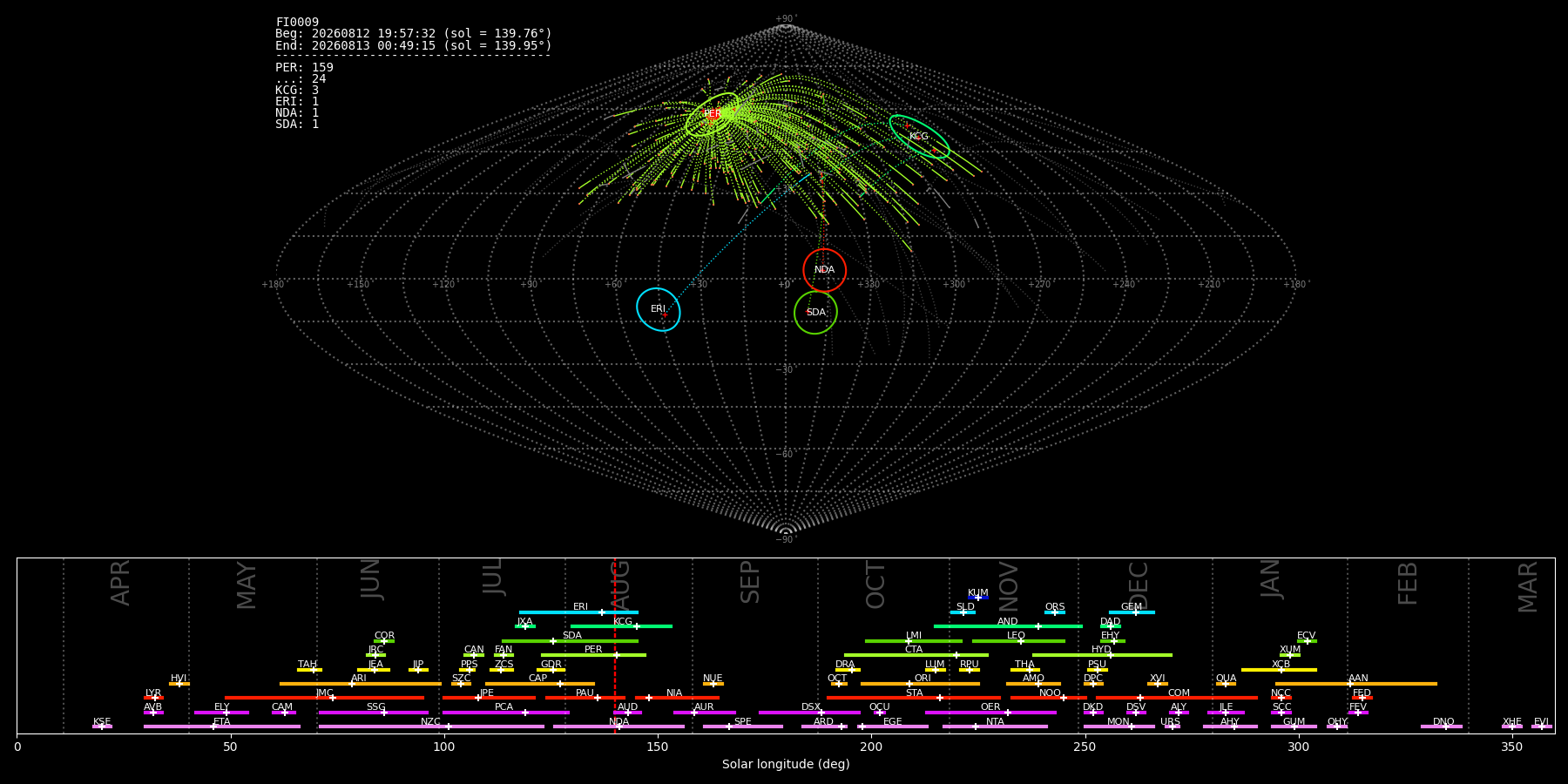Click the cyan ERI radiant circle
Image resolution: width=1568 pixels, height=784 pixels.
(659, 309)
